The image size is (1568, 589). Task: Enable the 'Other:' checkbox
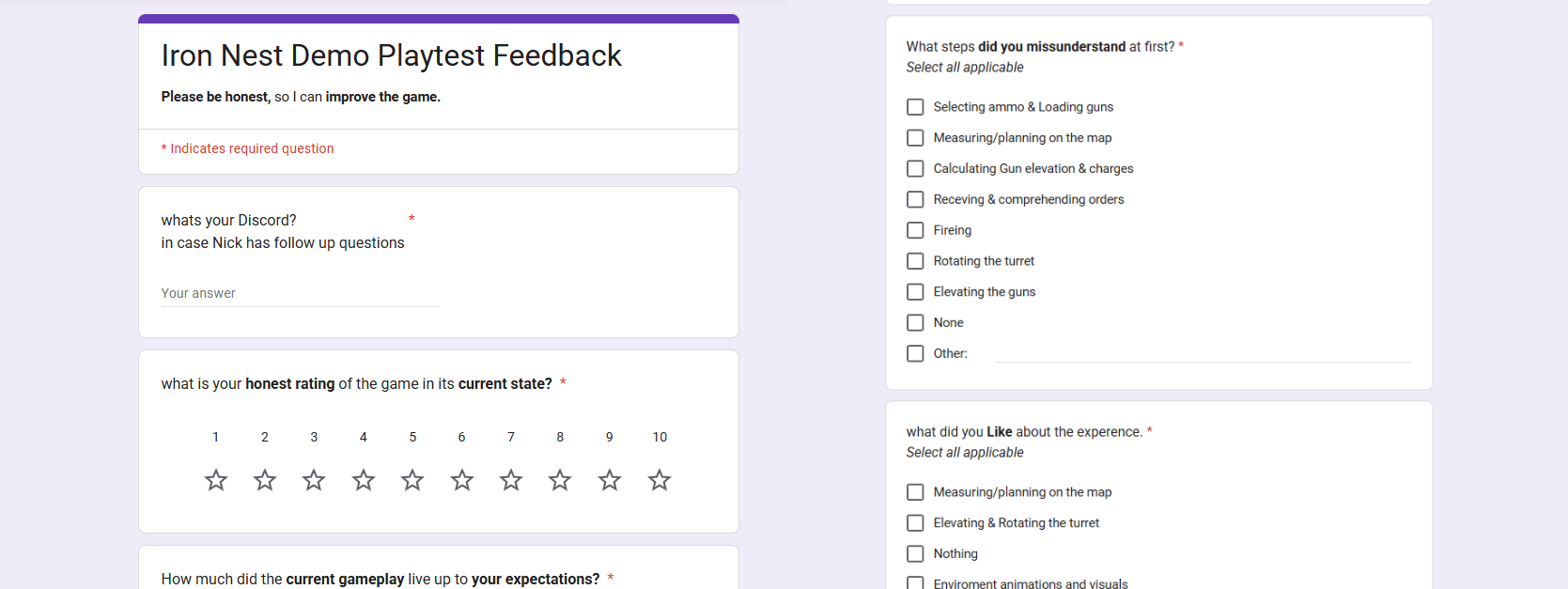915,353
